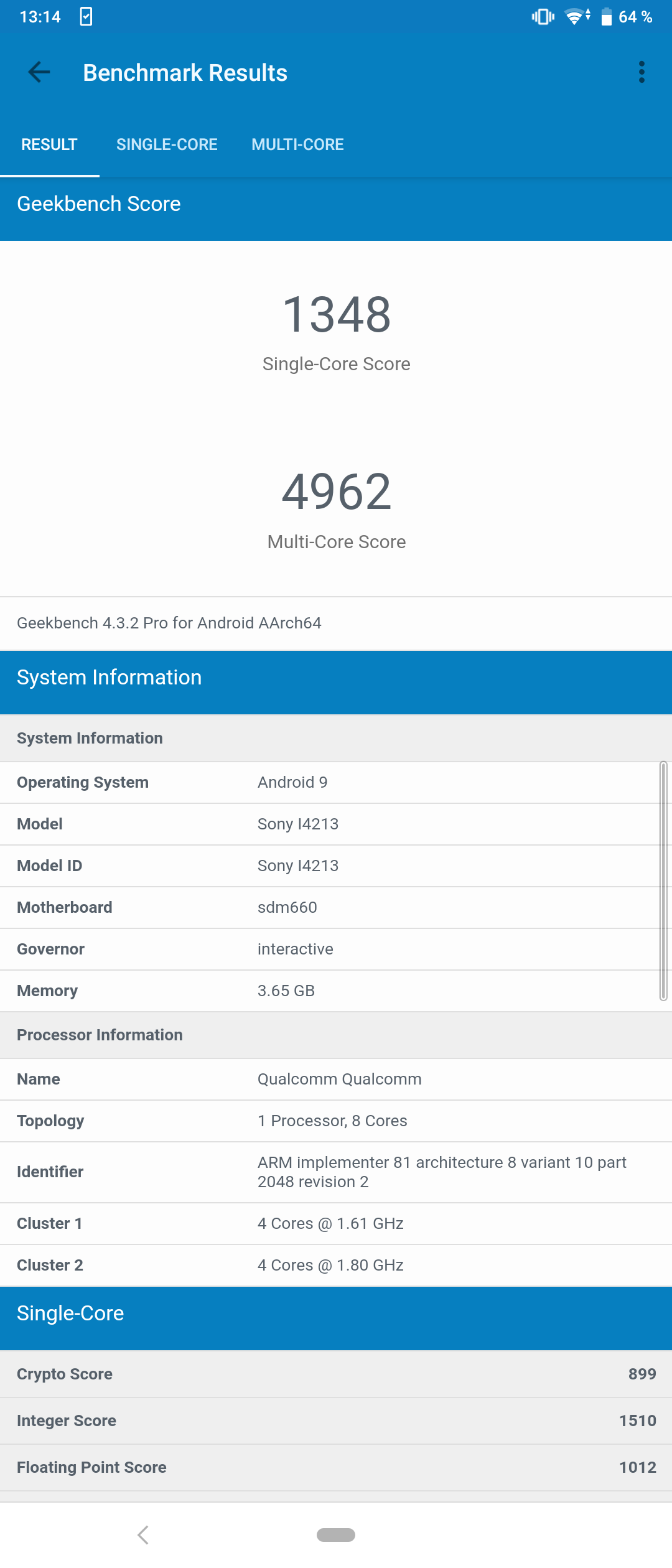Viewport: 672px width, 1568px height.
Task: Select the Model ID row
Action: 336,866
